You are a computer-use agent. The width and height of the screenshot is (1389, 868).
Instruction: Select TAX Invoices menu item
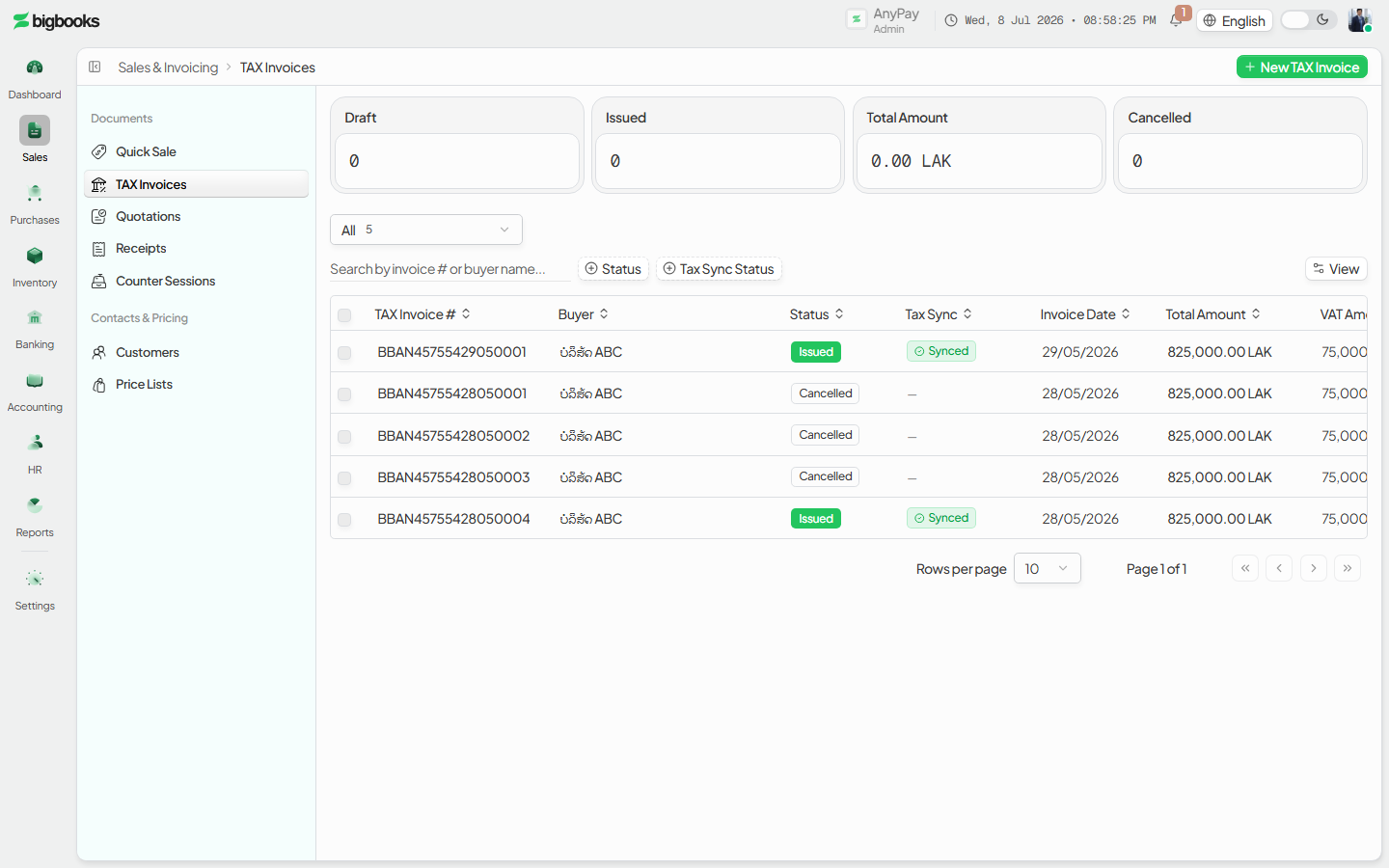(x=197, y=184)
